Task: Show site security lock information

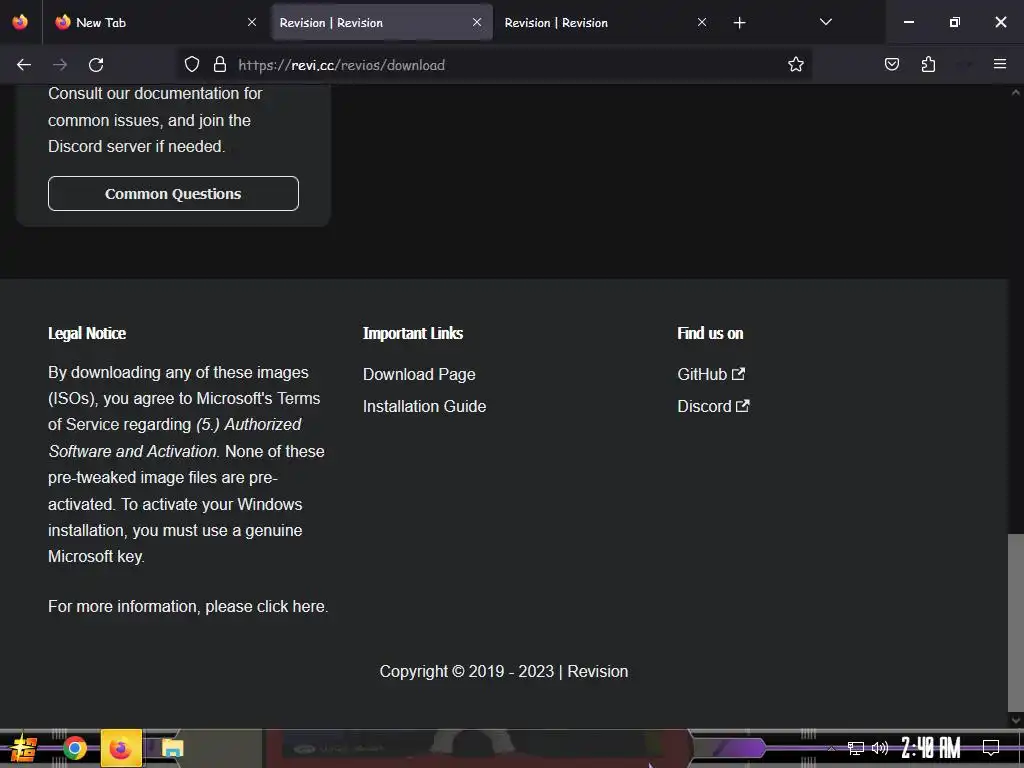Action: (220, 64)
